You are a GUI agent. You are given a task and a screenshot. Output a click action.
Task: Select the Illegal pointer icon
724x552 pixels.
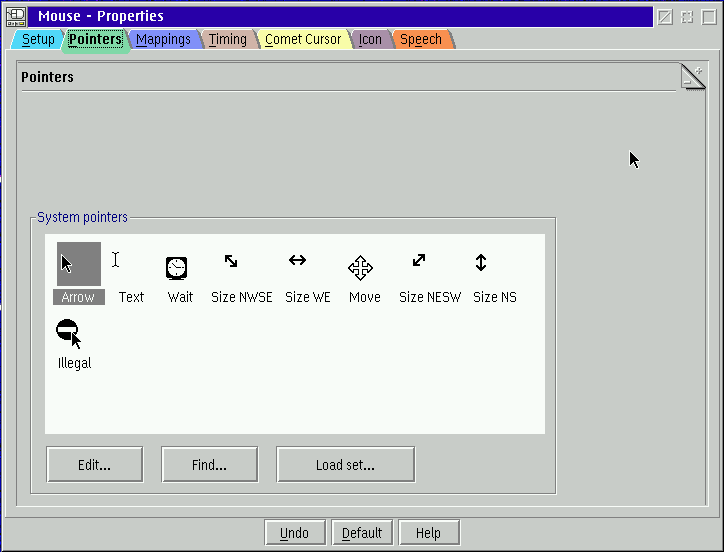coord(69,333)
